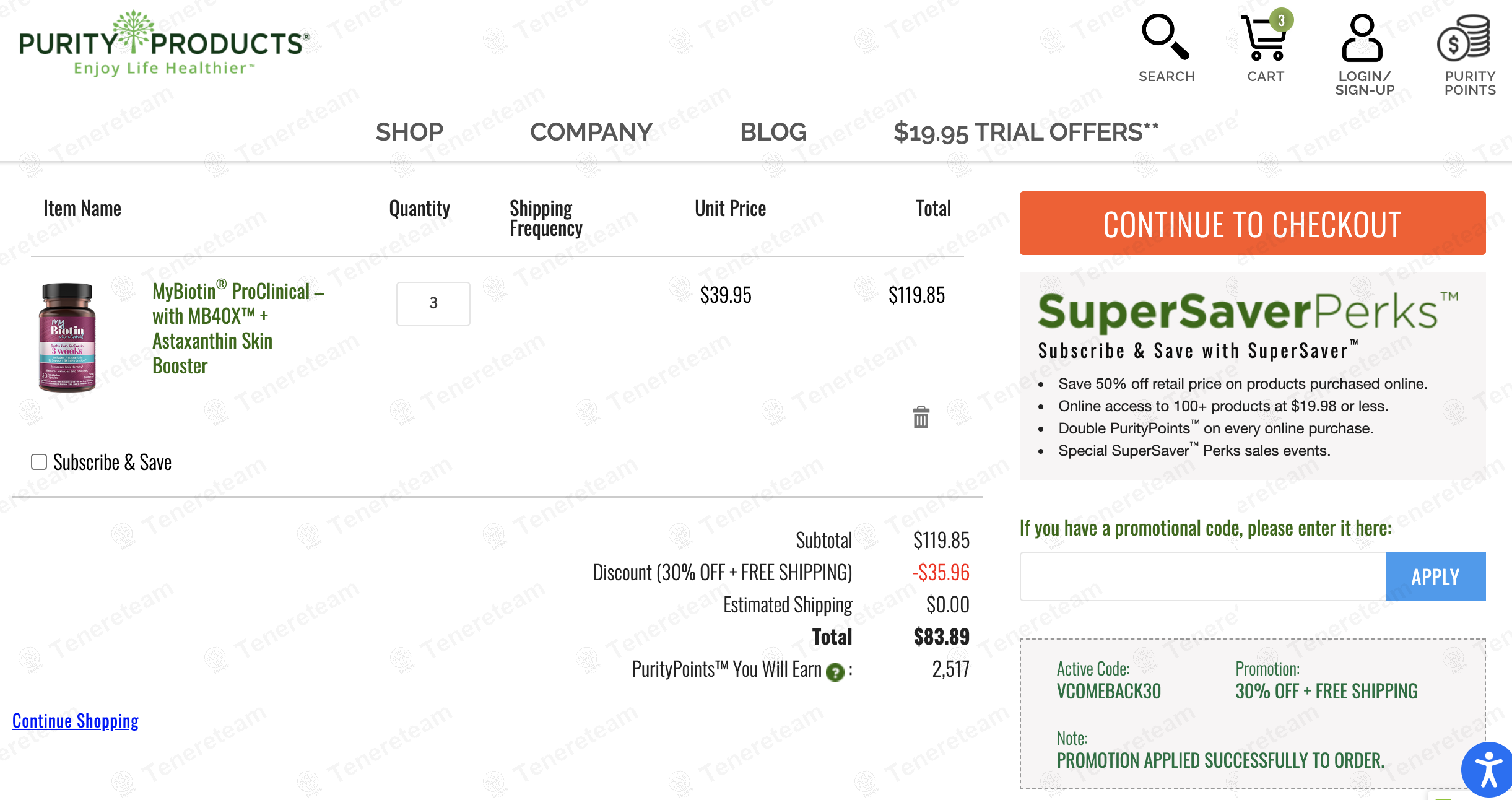The height and width of the screenshot is (800, 1512).
Task: Open the SHOP menu
Action: pos(409,132)
